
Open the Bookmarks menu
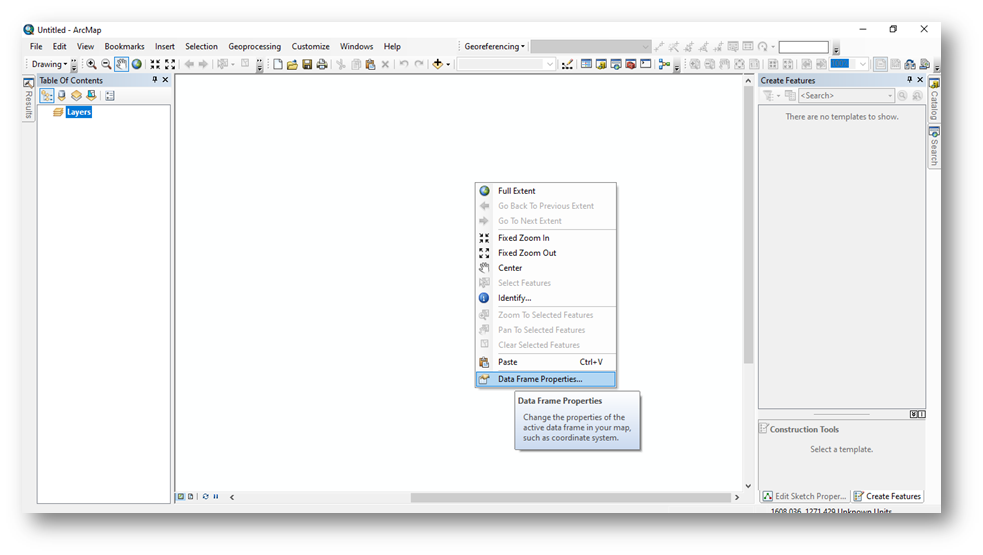point(124,46)
